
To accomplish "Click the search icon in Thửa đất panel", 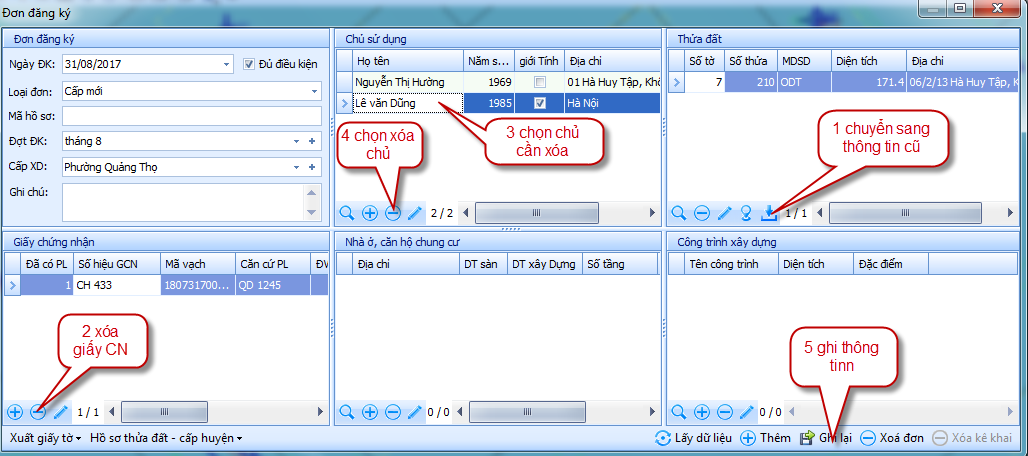I will pyautogui.click(x=679, y=213).
